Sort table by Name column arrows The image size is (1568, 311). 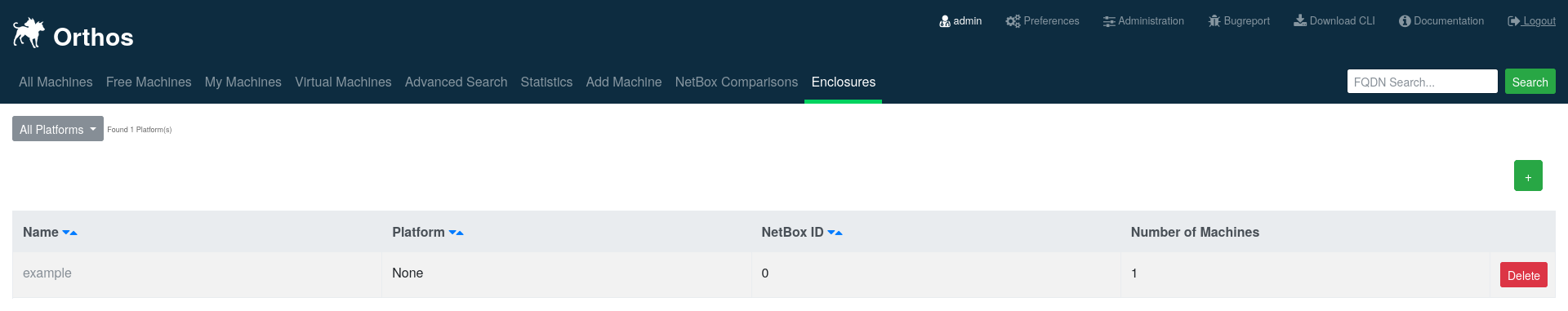69,233
